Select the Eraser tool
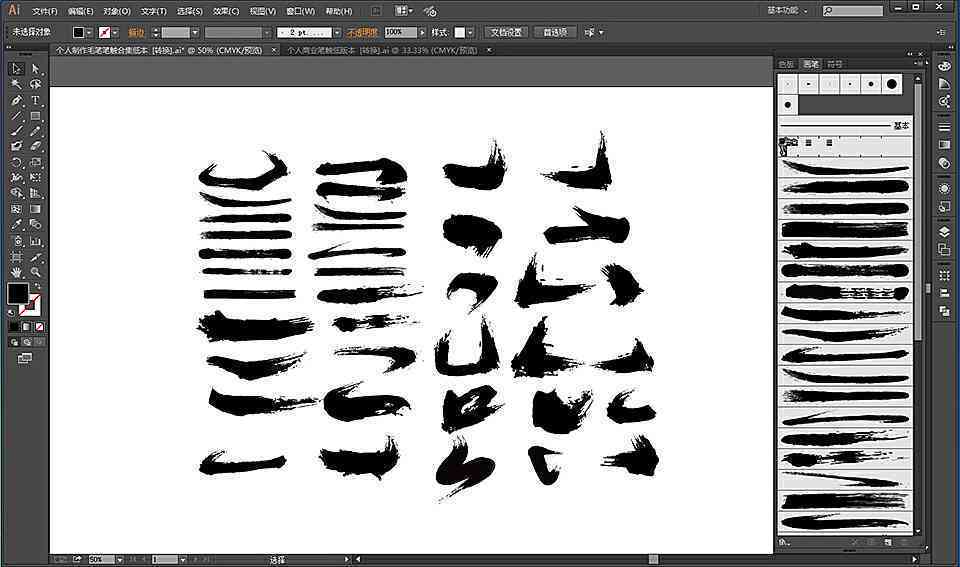 click(x=36, y=146)
